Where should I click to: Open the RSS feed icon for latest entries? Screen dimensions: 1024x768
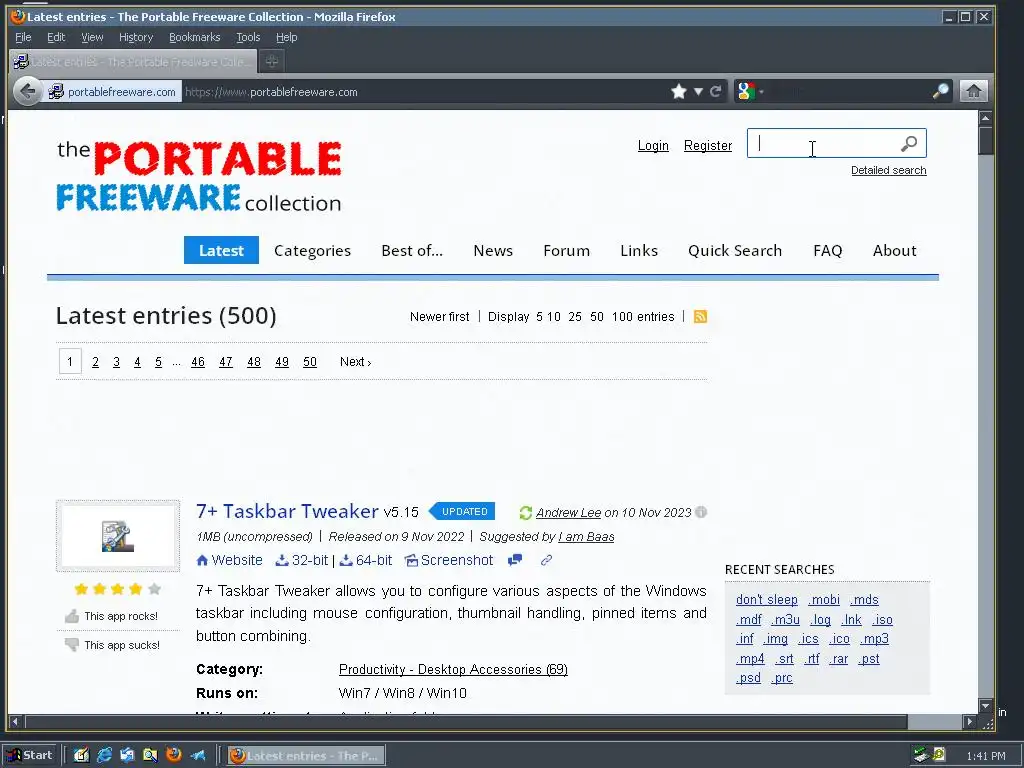click(x=700, y=317)
